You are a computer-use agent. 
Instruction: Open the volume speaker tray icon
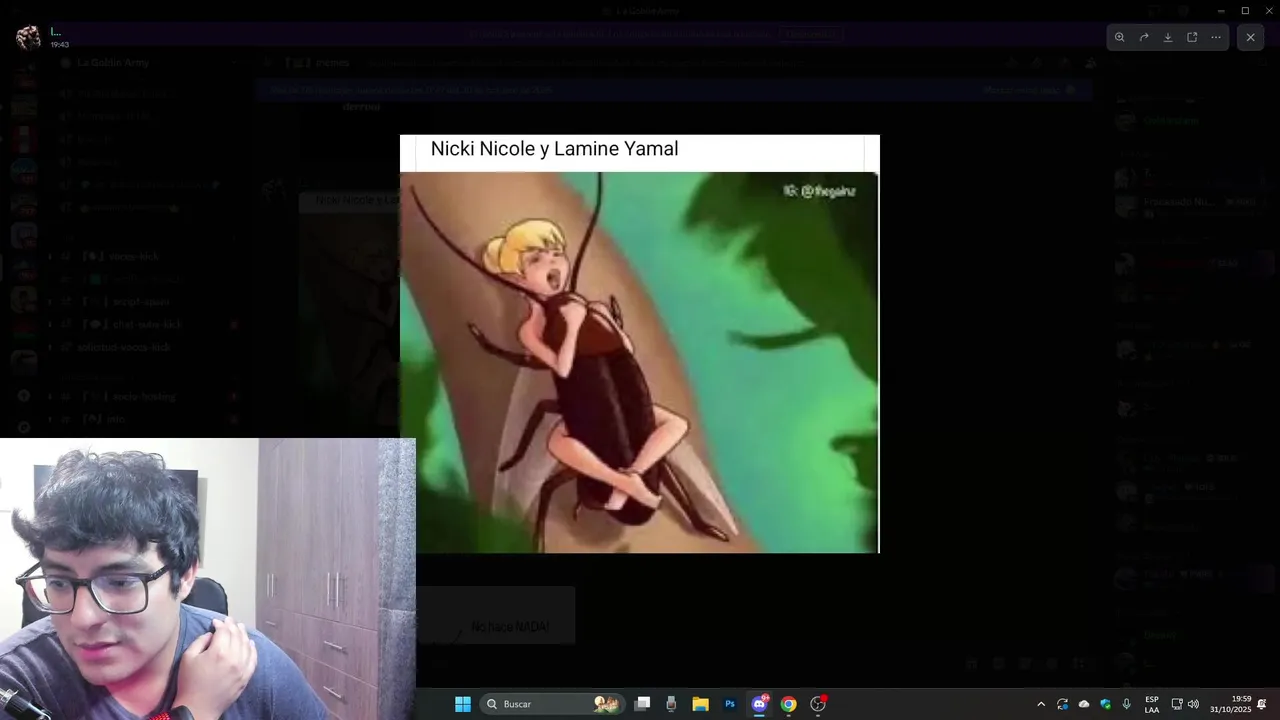pos(1193,704)
